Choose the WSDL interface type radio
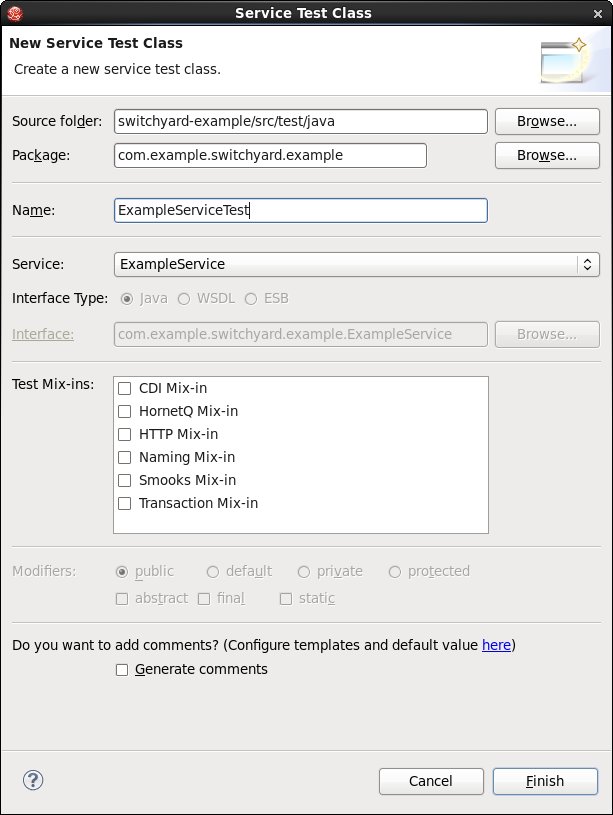Image resolution: width=613 pixels, height=815 pixels. 184,299
